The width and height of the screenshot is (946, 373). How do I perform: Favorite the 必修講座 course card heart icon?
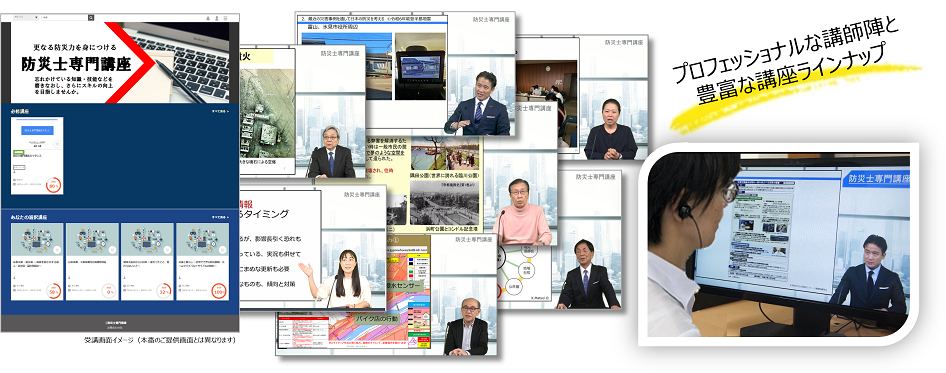[57, 144]
